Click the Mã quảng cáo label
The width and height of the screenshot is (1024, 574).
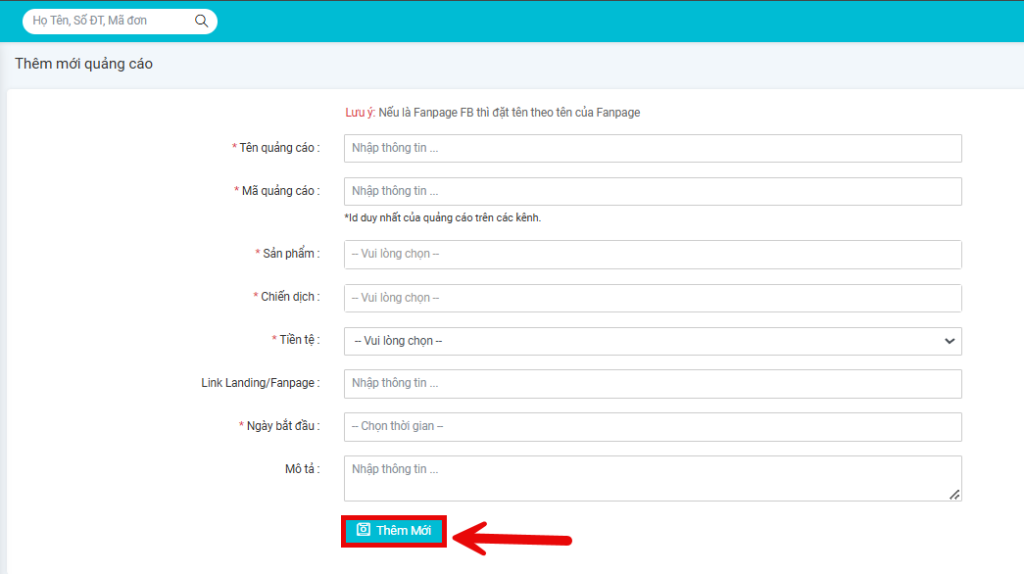tap(280, 191)
